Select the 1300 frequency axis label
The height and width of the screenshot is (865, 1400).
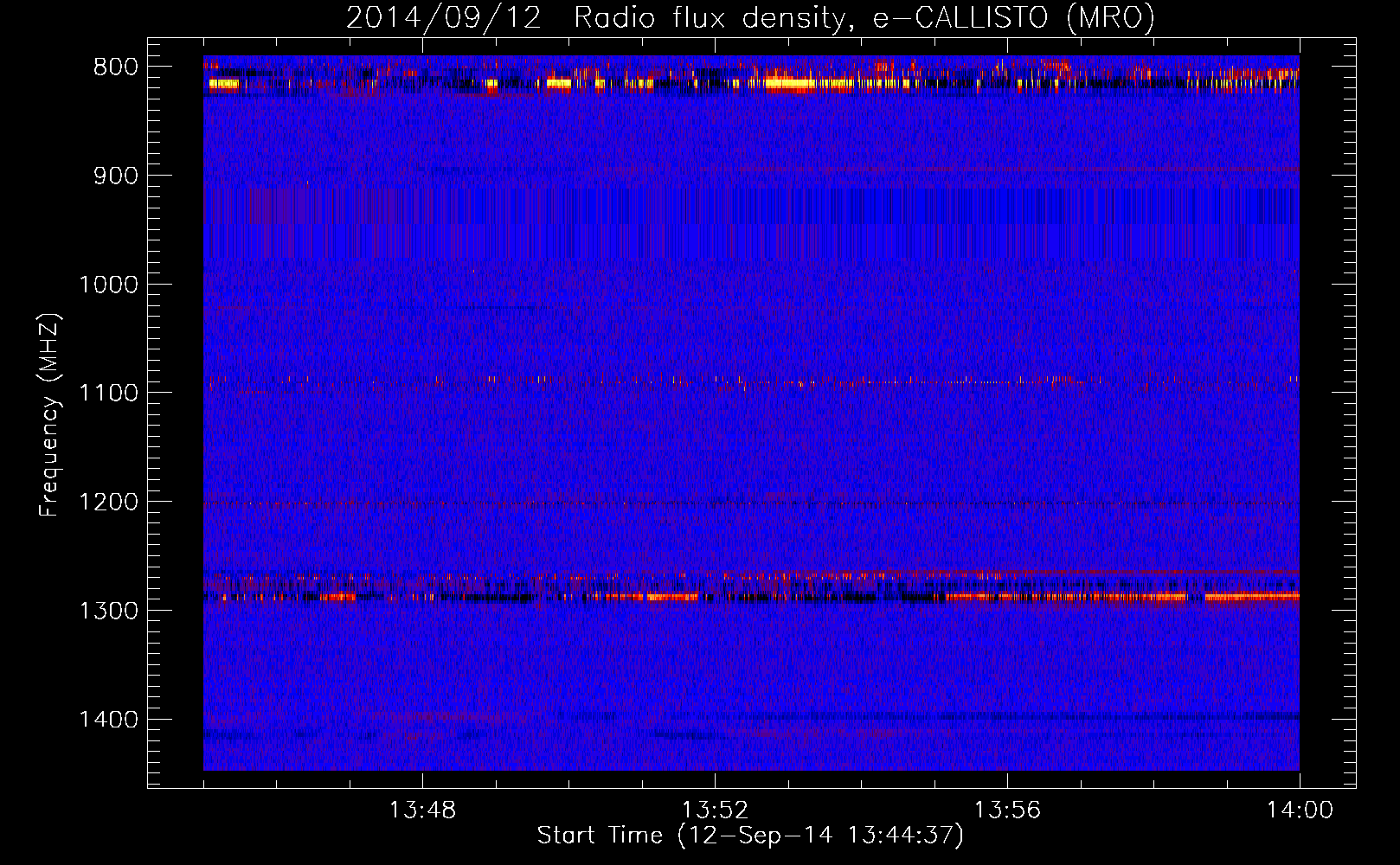click(x=108, y=611)
